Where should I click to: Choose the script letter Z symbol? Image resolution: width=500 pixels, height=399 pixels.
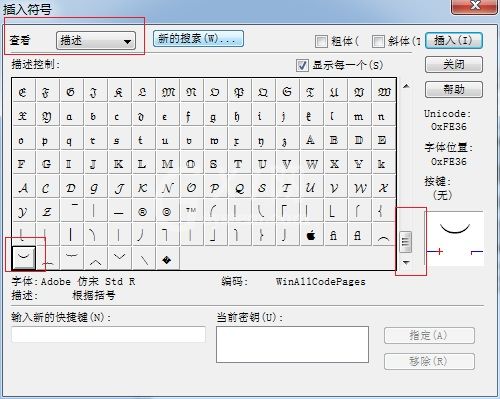click(47, 211)
